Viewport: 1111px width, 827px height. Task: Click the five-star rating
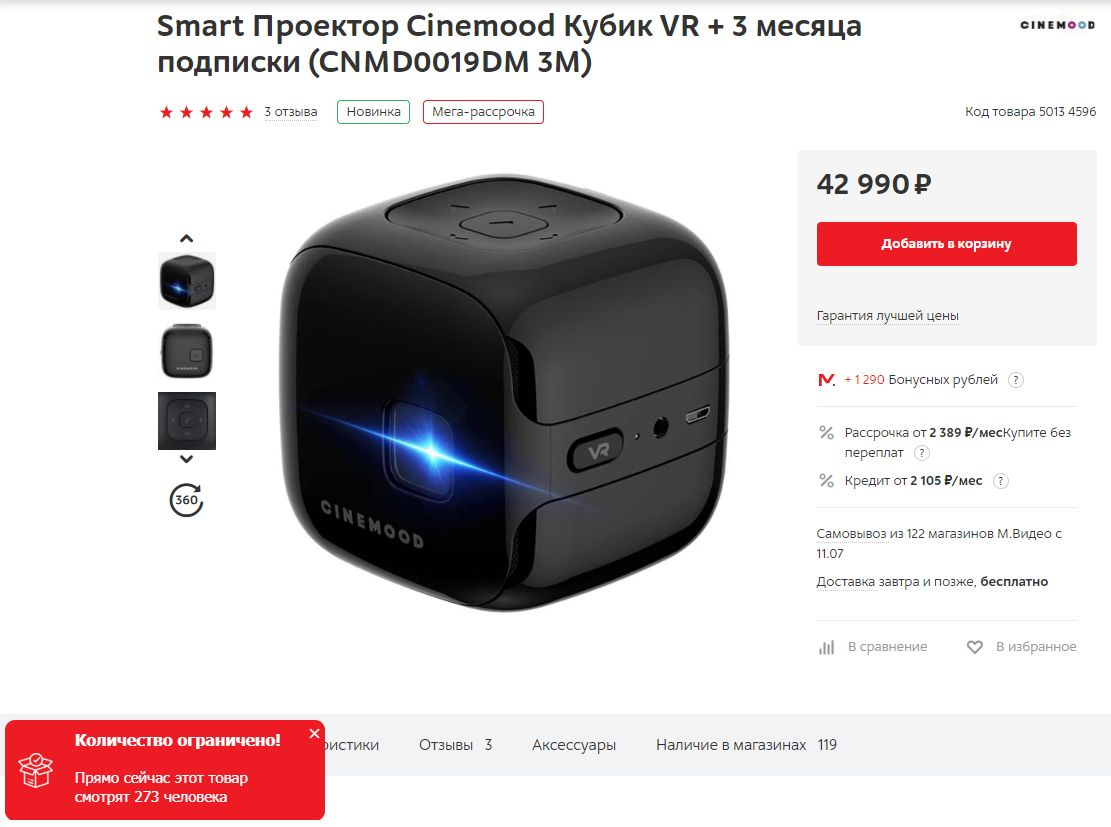(x=206, y=112)
